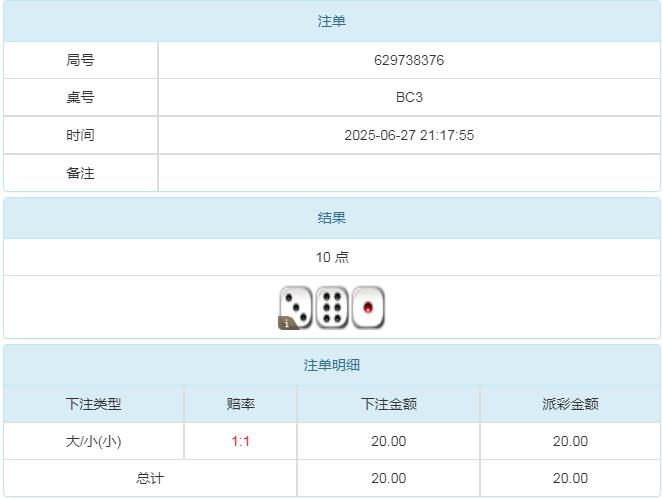Click the 下注类型 column header
The height and width of the screenshot is (499, 663).
(94, 404)
